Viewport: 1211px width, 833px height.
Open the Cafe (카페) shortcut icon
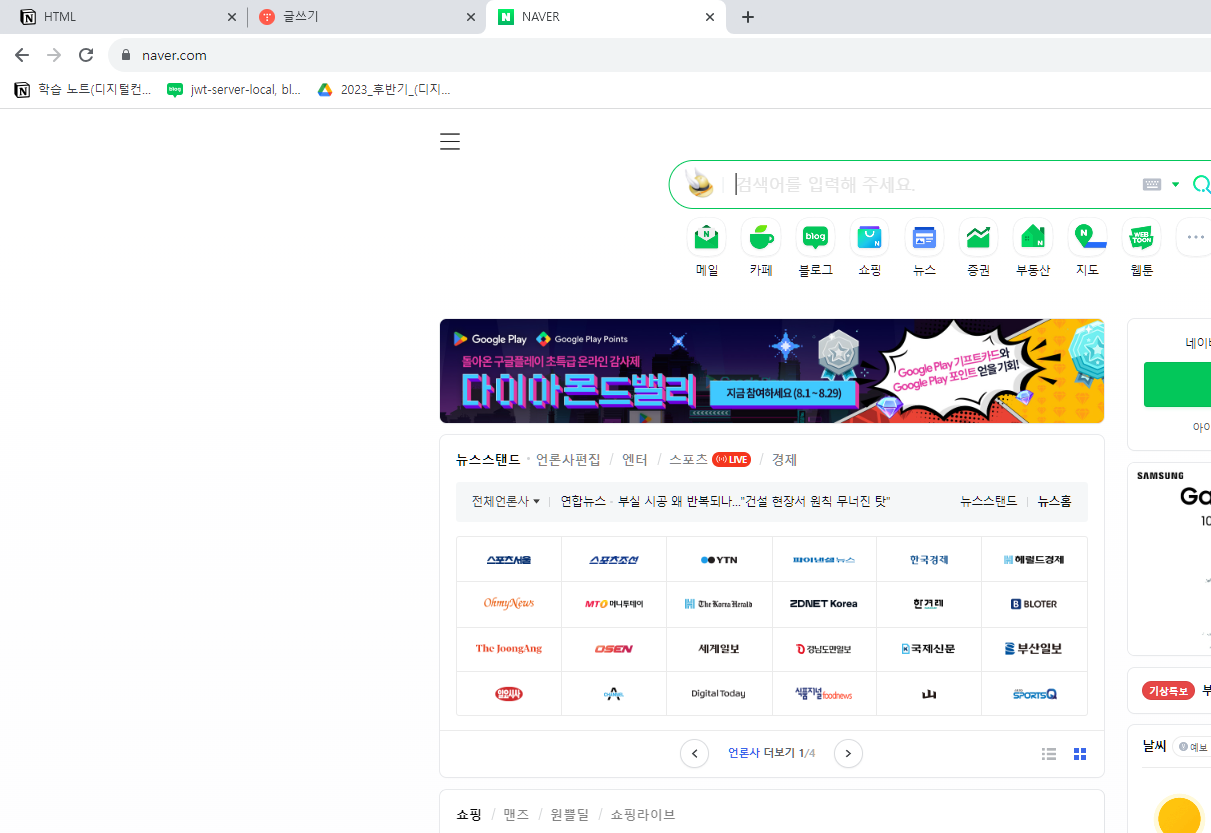[761, 237]
